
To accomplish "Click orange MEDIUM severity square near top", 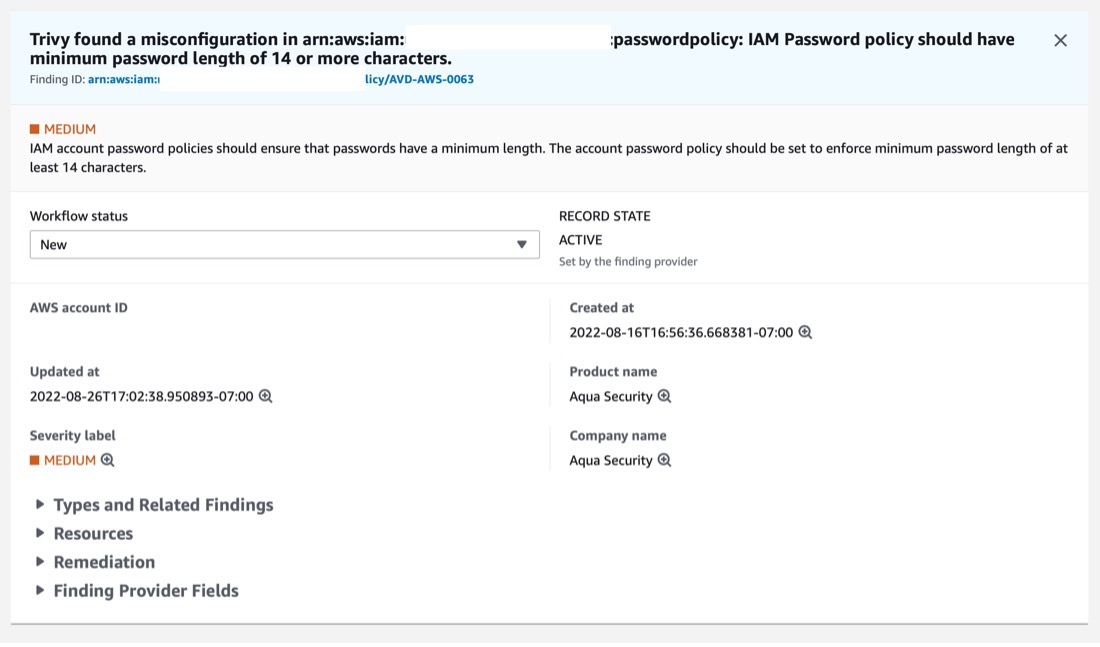I will point(34,129).
